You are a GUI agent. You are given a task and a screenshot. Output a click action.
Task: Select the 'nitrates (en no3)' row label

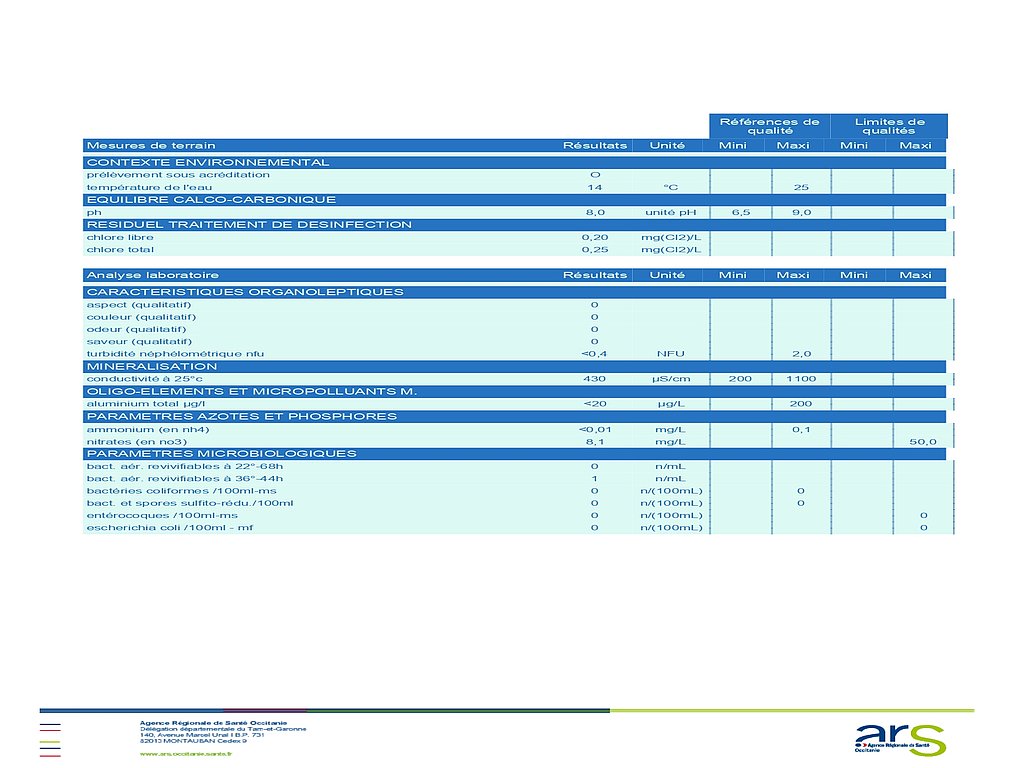pyautogui.click(x=136, y=442)
